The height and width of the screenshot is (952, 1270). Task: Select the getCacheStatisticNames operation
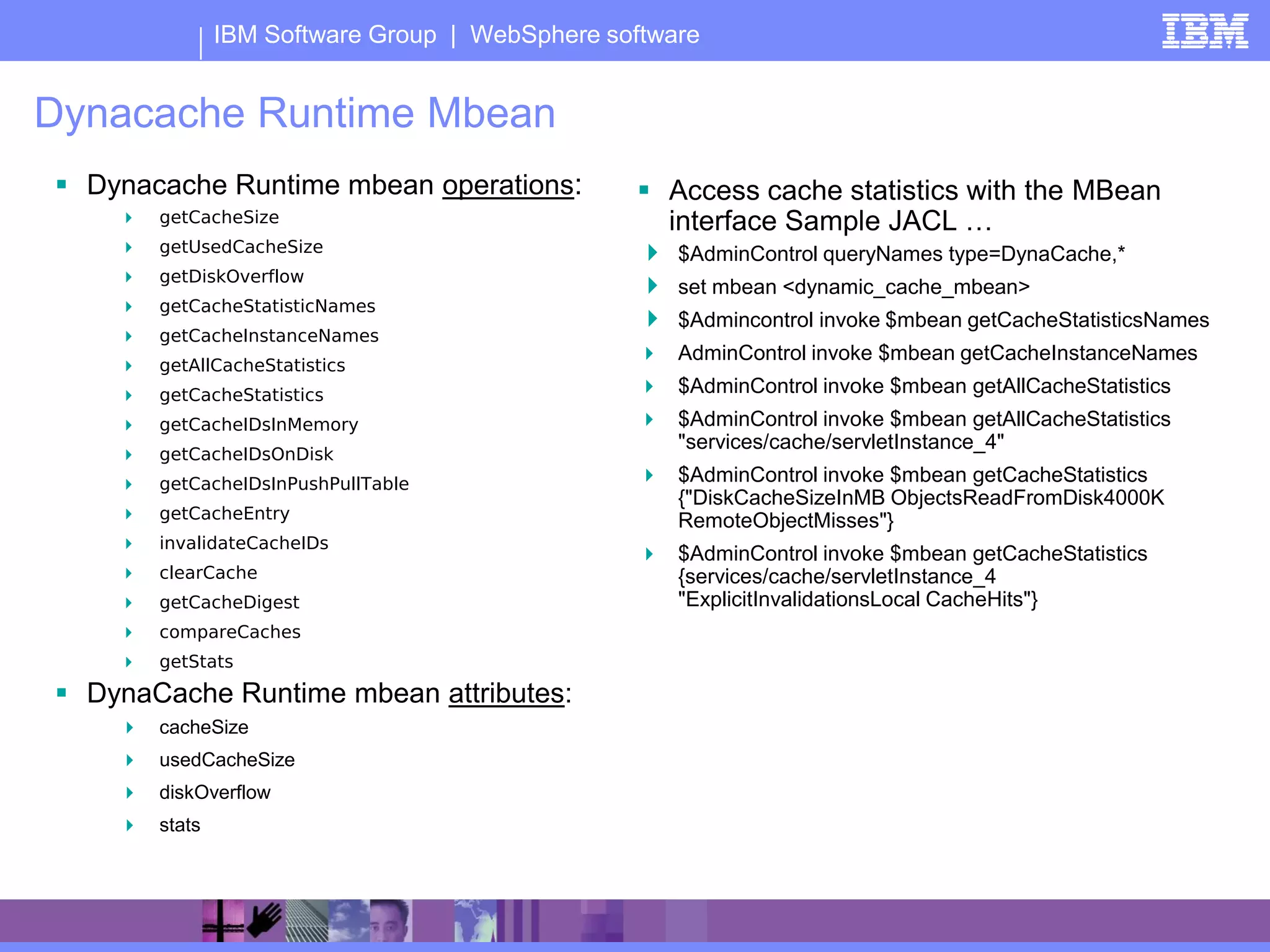pyautogui.click(x=267, y=306)
